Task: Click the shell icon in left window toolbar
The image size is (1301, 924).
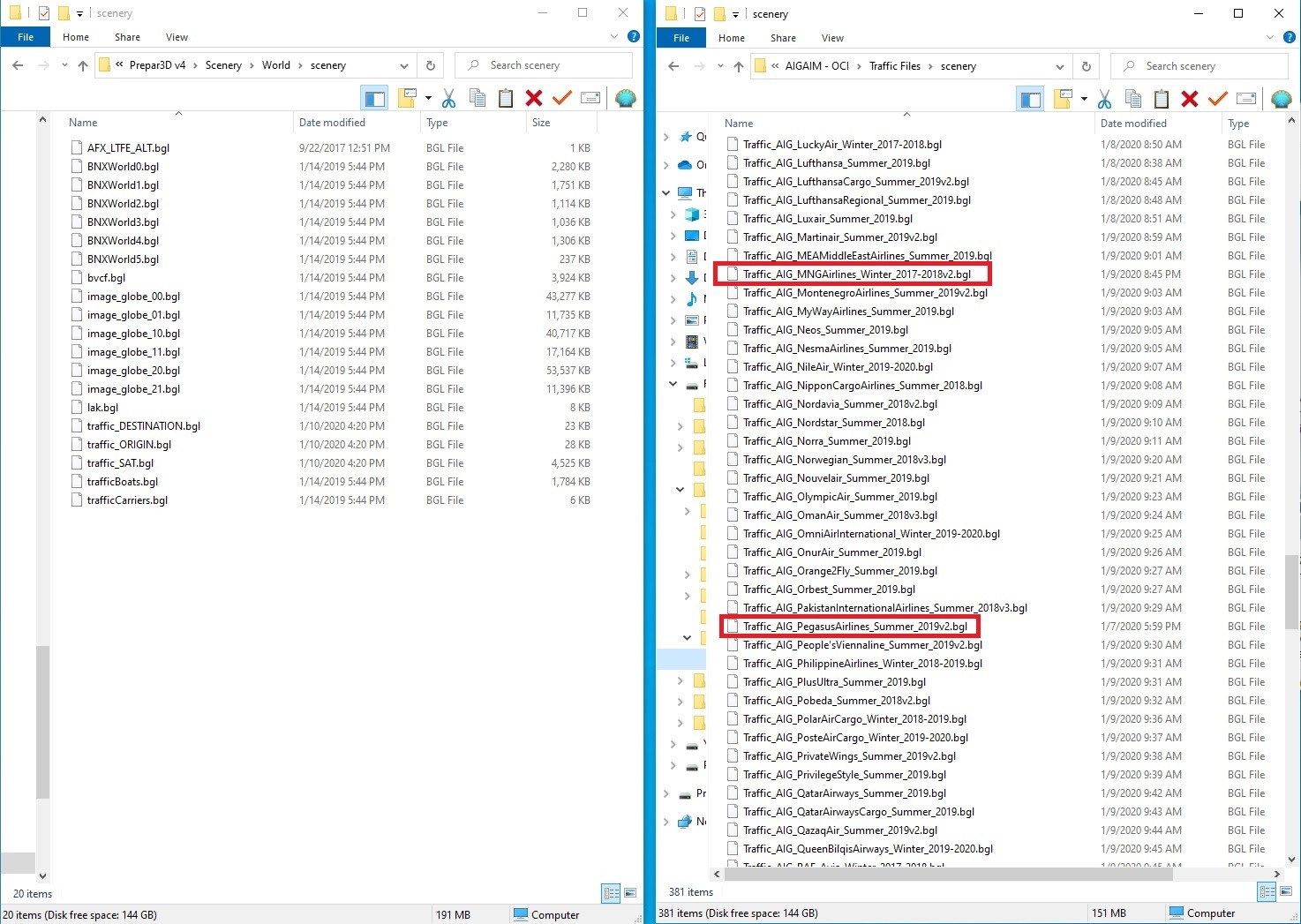Action: pos(626,98)
